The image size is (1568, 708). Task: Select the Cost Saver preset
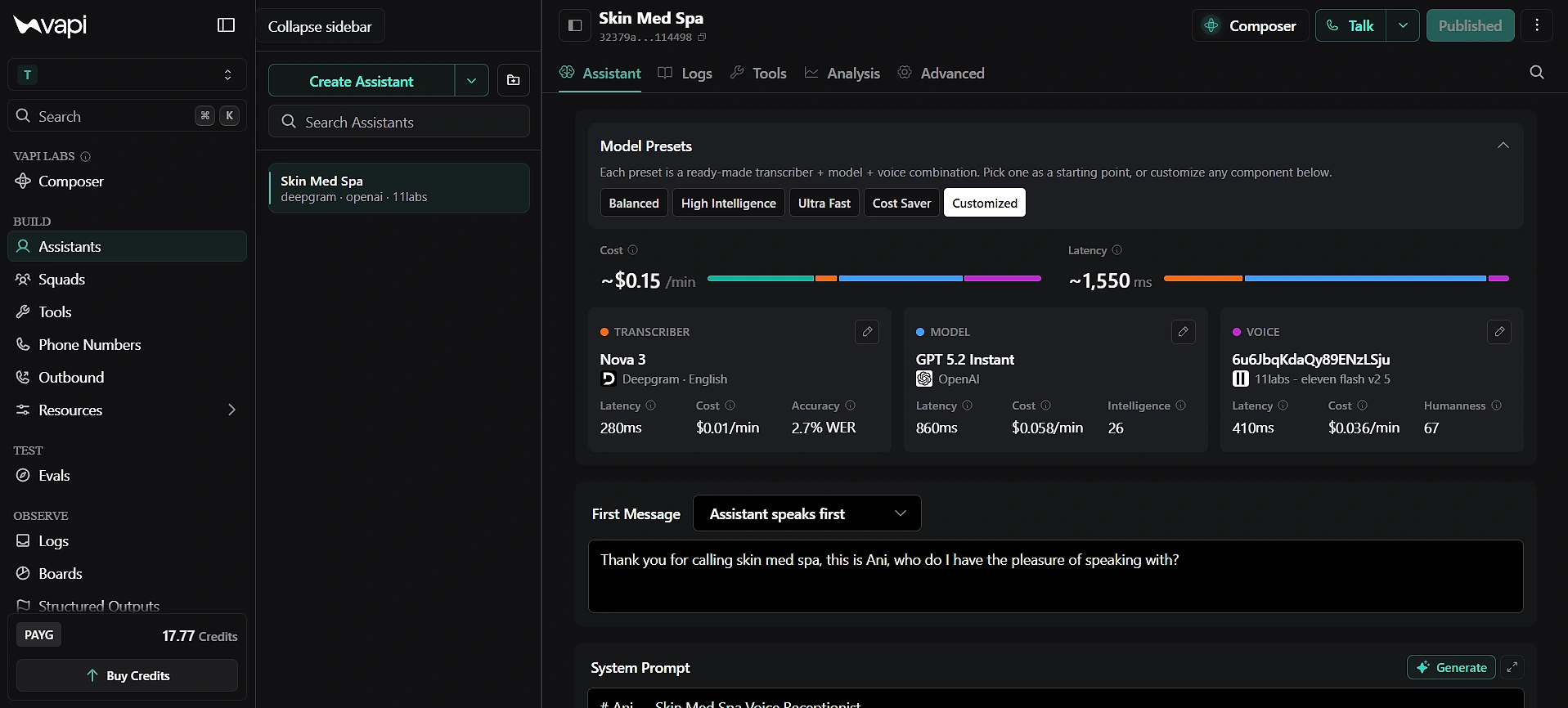point(901,203)
